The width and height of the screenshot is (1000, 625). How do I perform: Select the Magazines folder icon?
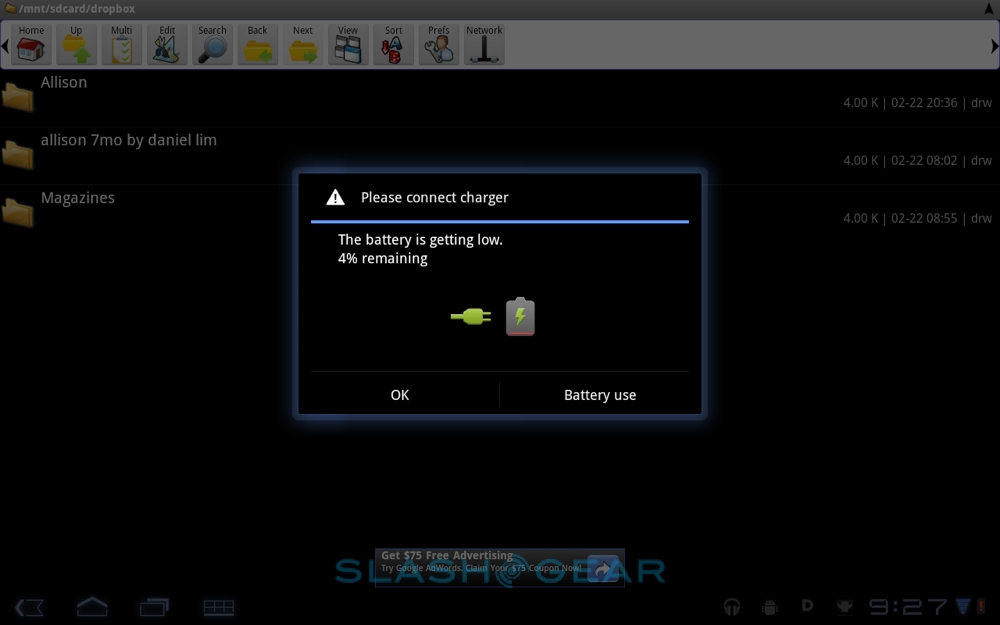click(17, 213)
